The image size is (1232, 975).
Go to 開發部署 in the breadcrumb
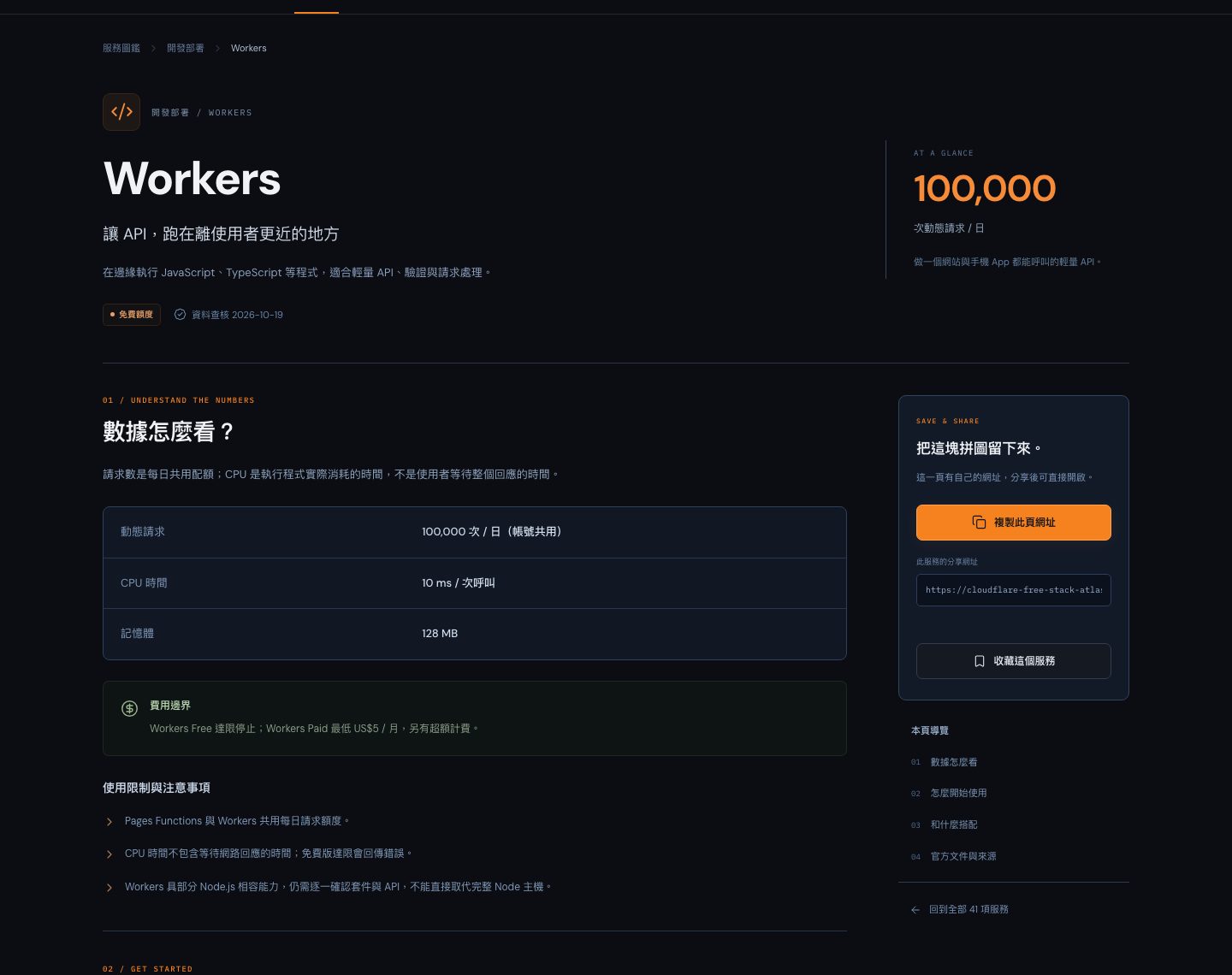point(186,48)
